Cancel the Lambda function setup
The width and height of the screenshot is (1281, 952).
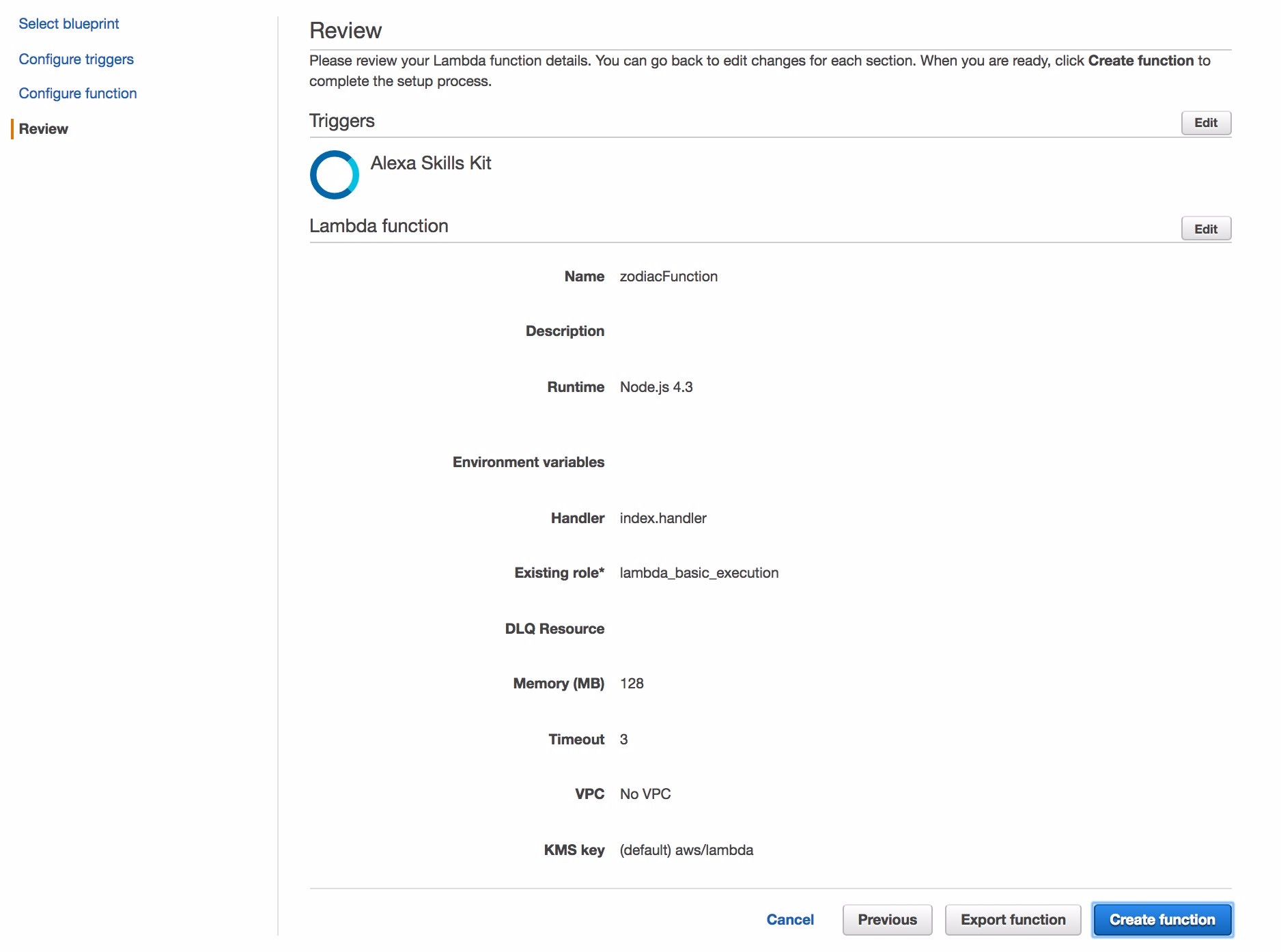pyautogui.click(x=790, y=919)
